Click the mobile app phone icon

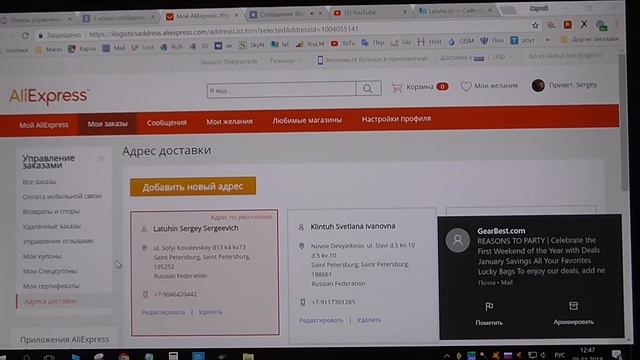[x=320, y=60]
